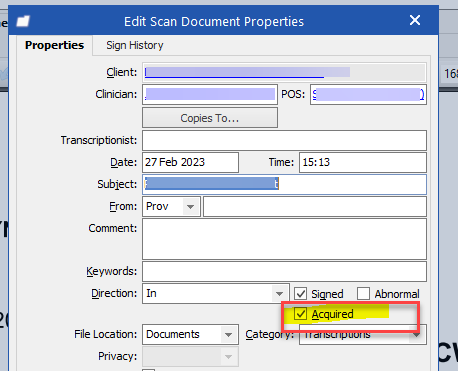Click into the Transcriptionist field
This screenshot has height=371, width=458.
click(x=284, y=140)
